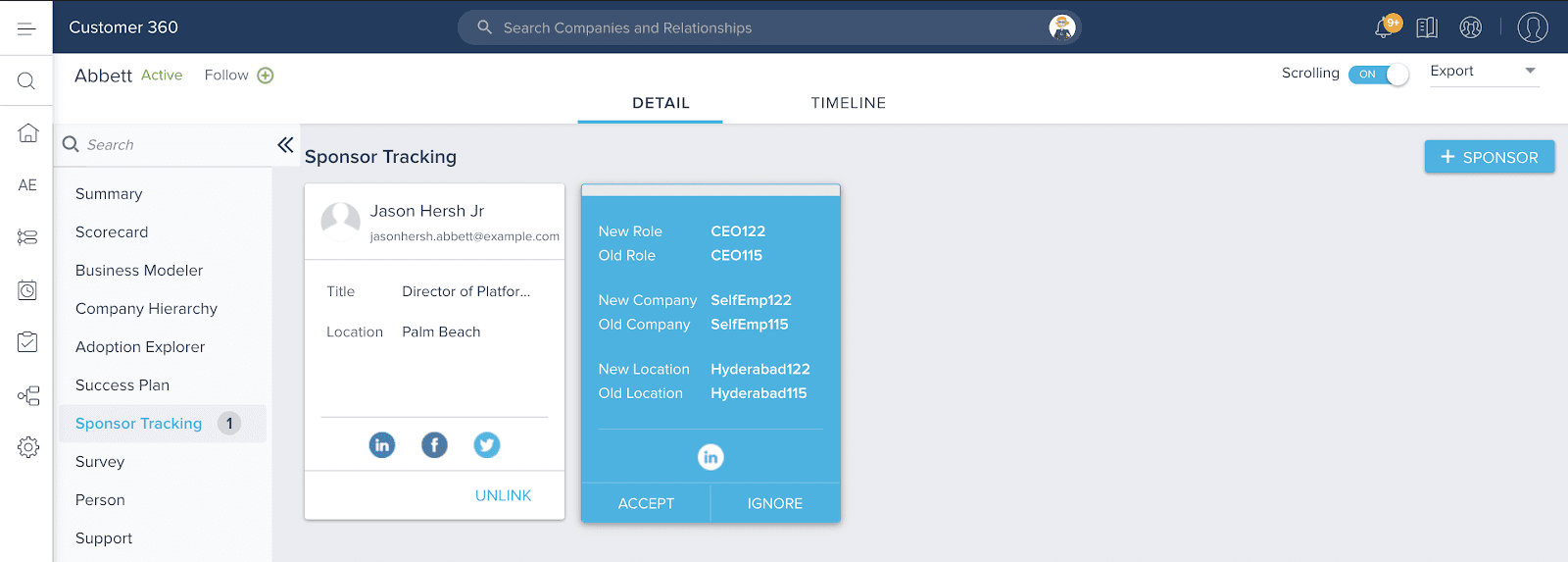Open Twitter profile icon on sponsor card
Viewport: 1568px width, 562px height.
point(487,445)
